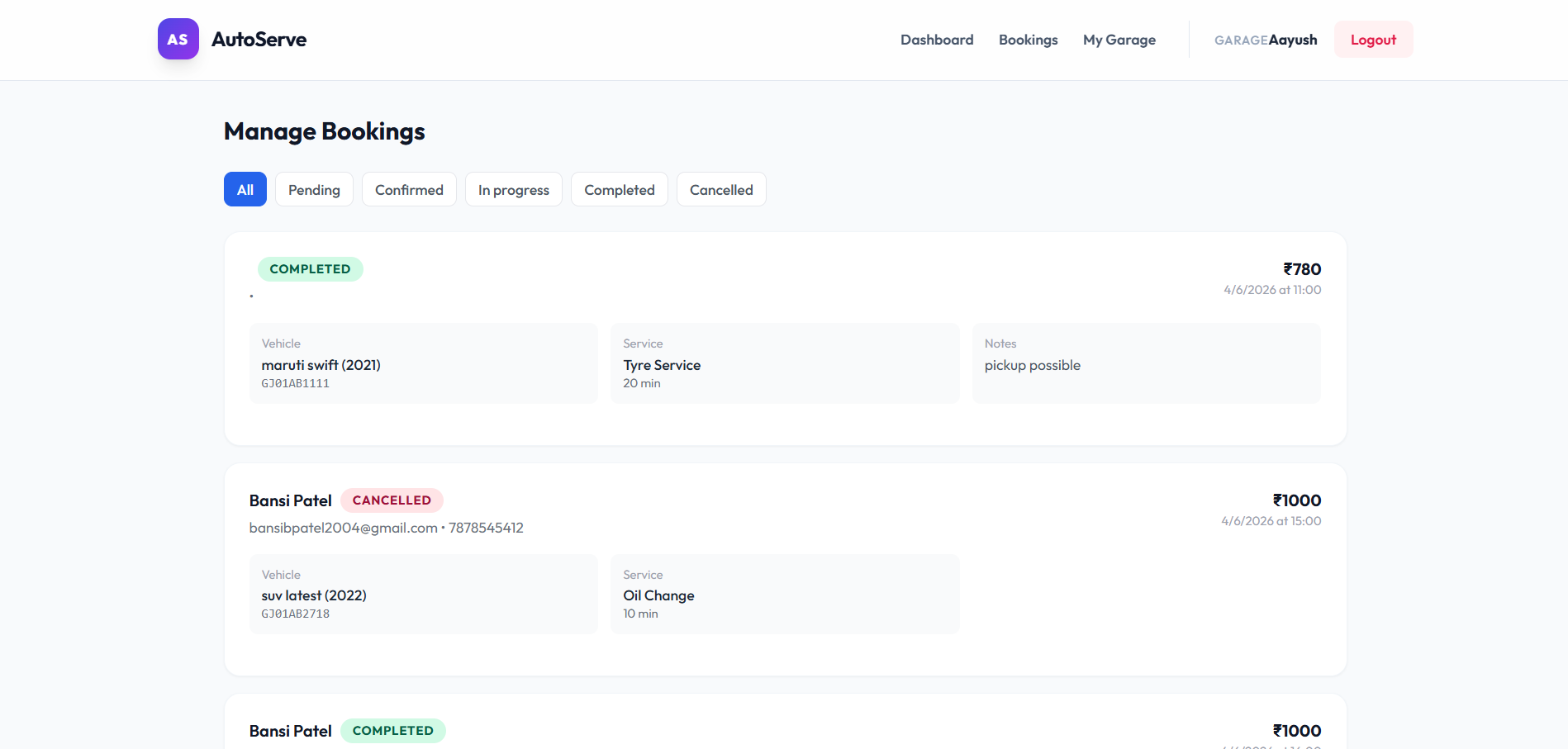Click plate number GJ01AB2718

click(x=296, y=614)
